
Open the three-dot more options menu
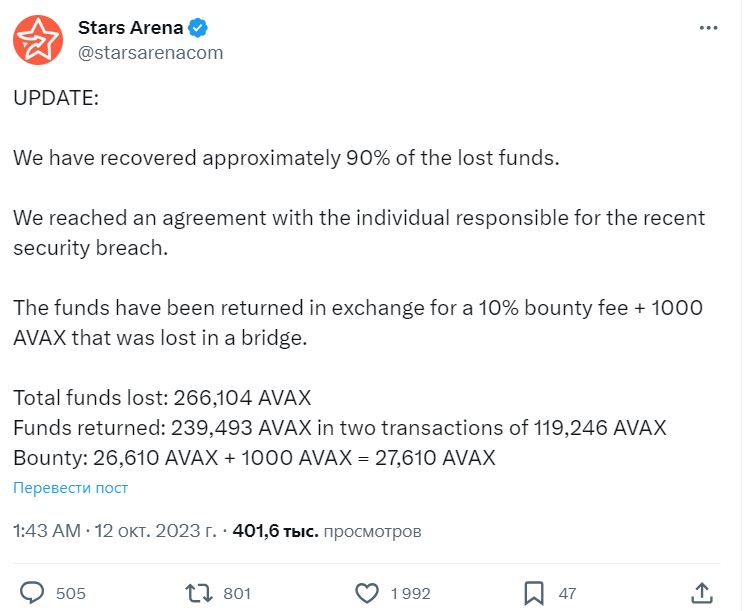(x=708, y=28)
